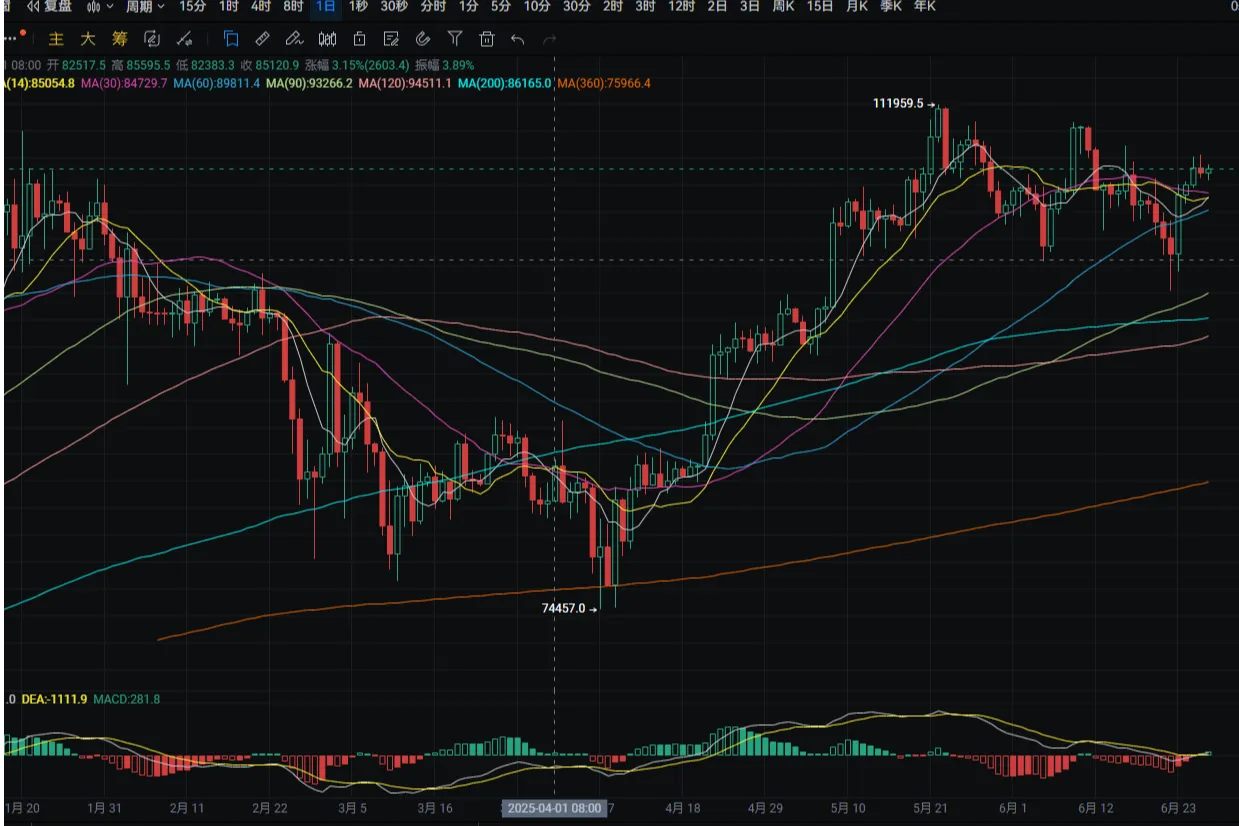1239x826 pixels.
Task: Switch to the 4时 timeframe
Action: coord(261,6)
